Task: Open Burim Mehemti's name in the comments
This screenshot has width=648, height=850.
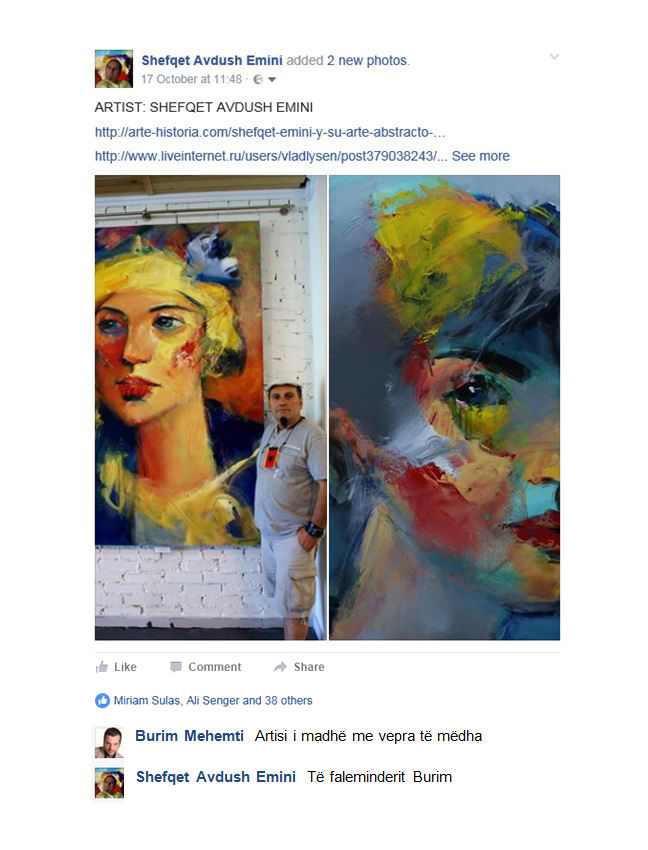Action: point(189,736)
